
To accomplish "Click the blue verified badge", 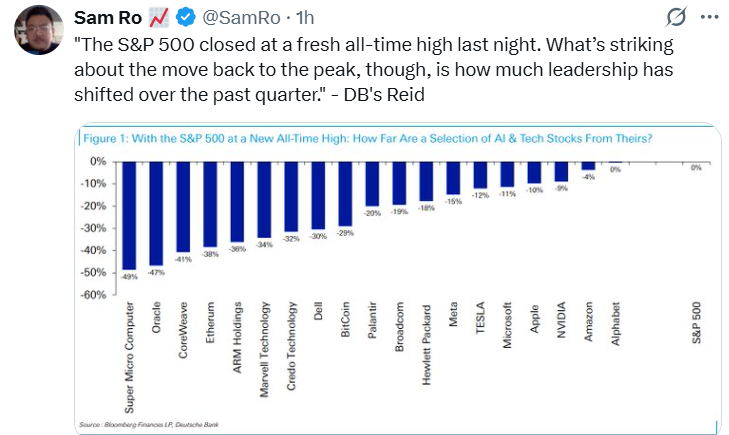I will [186, 19].
